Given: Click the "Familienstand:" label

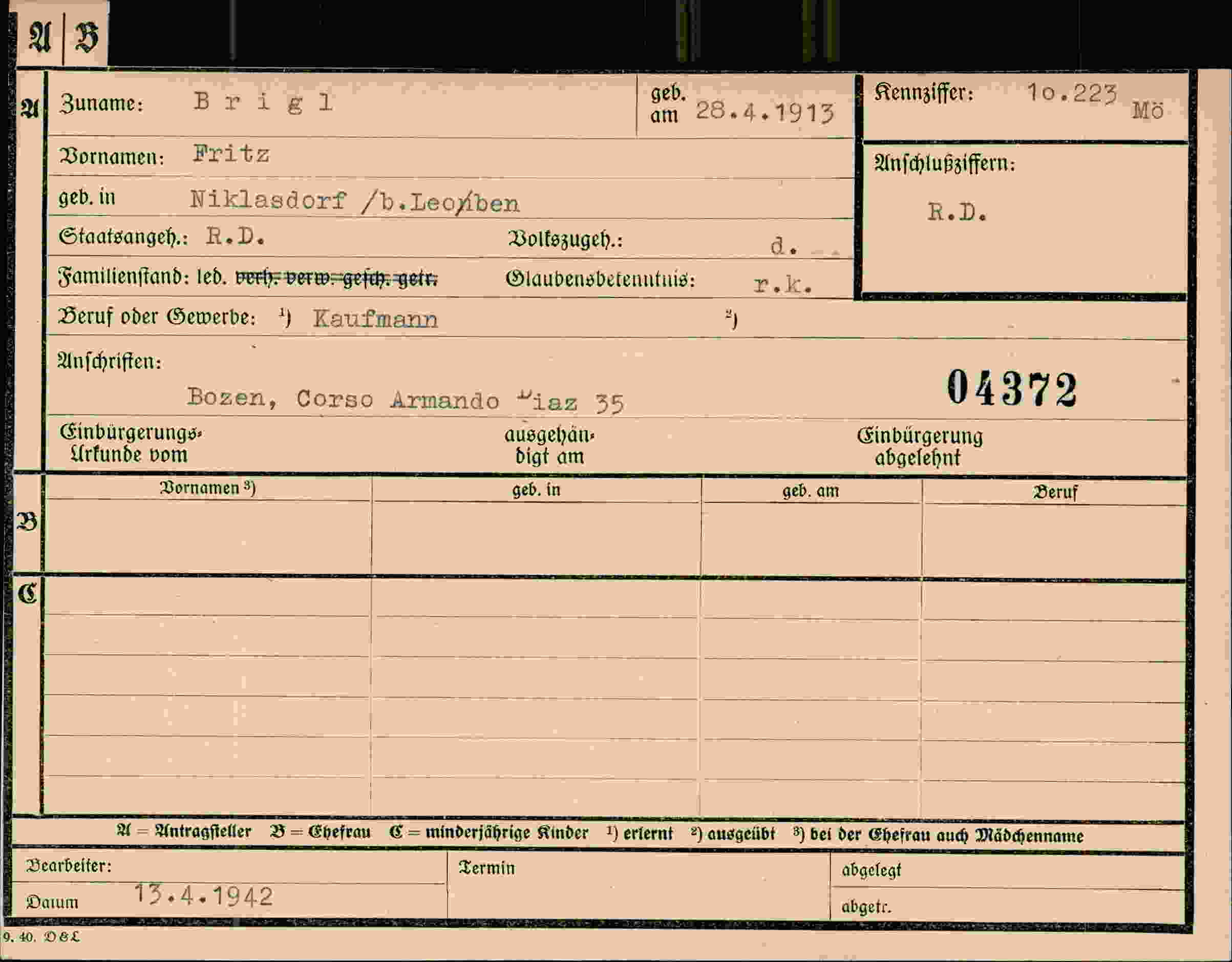Looking at the screenshot, I should pyautogui.click(x=123, y=277).
